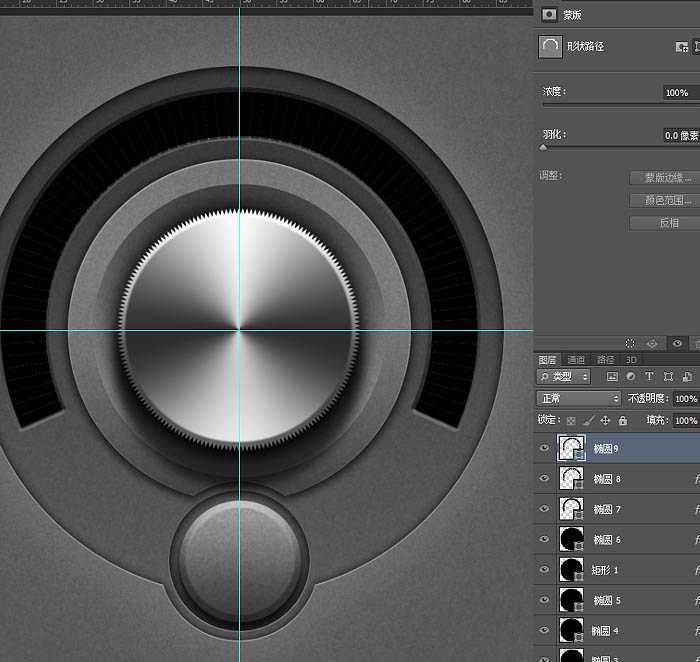
Task: Toggle visibility of 椭圆 7 layer
Action: pyautogui.click(x=545, y=509)
